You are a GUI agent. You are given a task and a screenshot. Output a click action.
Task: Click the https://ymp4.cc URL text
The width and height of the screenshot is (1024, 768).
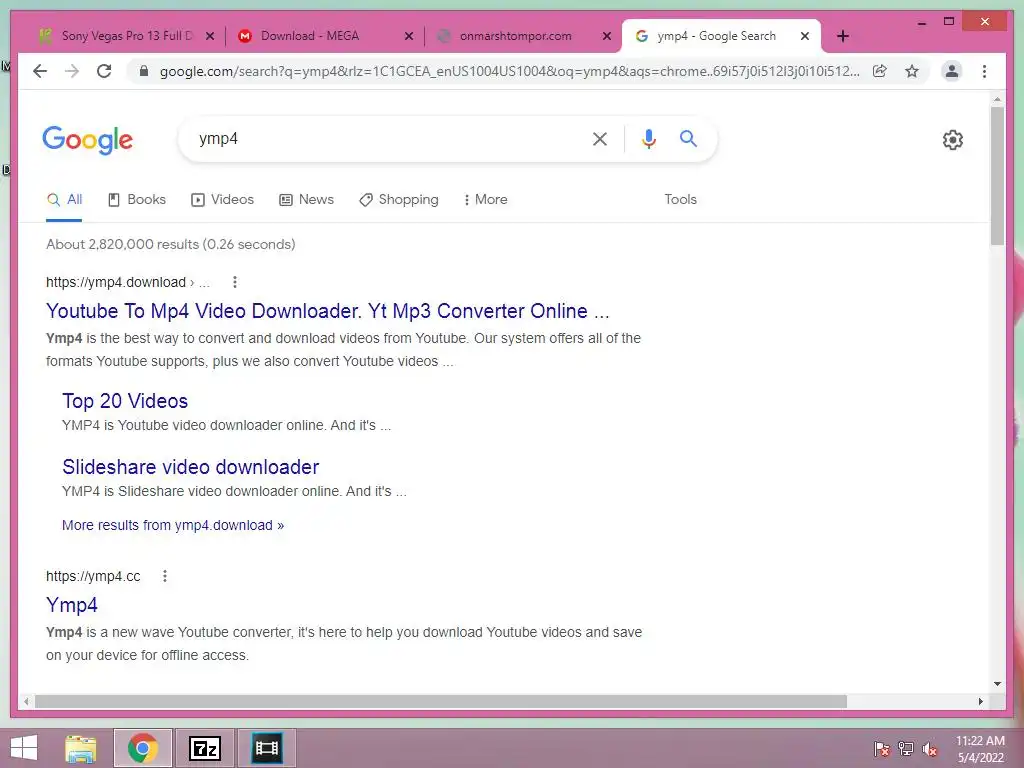pyautogui.click(x=93, y=576)
